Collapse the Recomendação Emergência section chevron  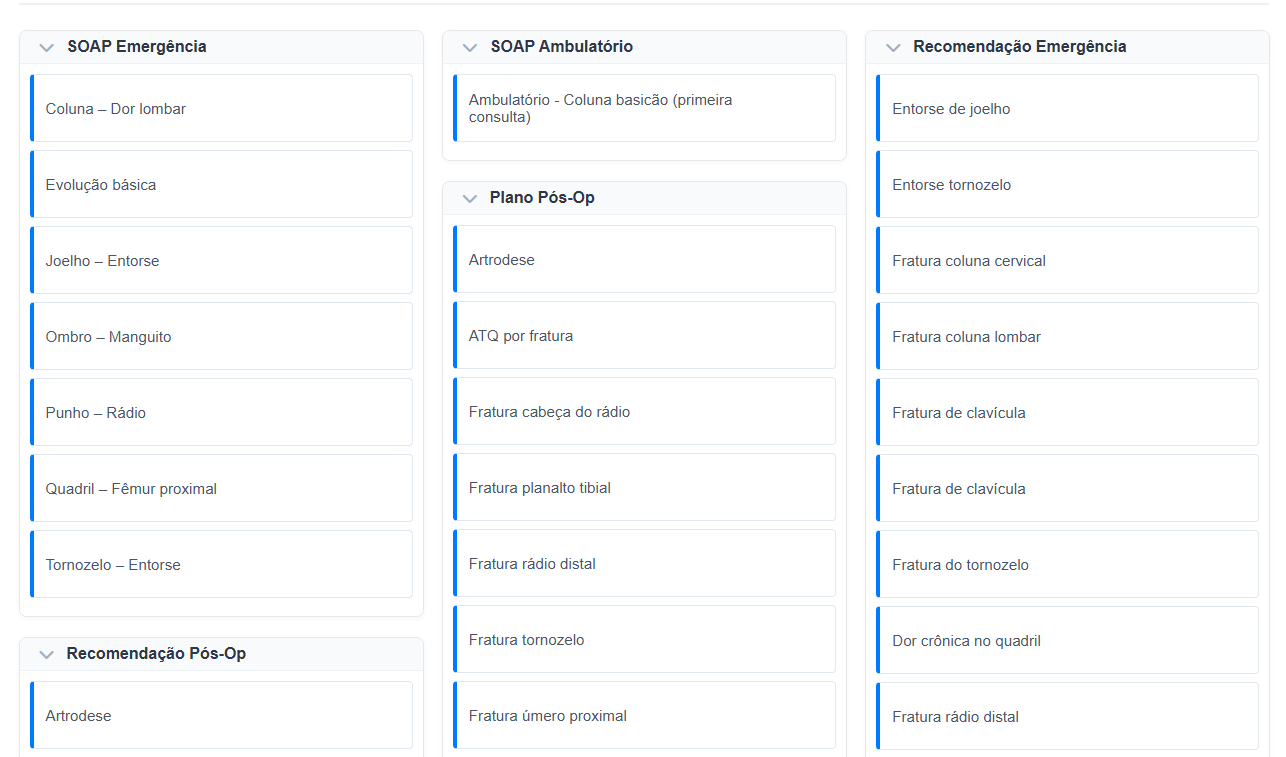coord(892,47)
